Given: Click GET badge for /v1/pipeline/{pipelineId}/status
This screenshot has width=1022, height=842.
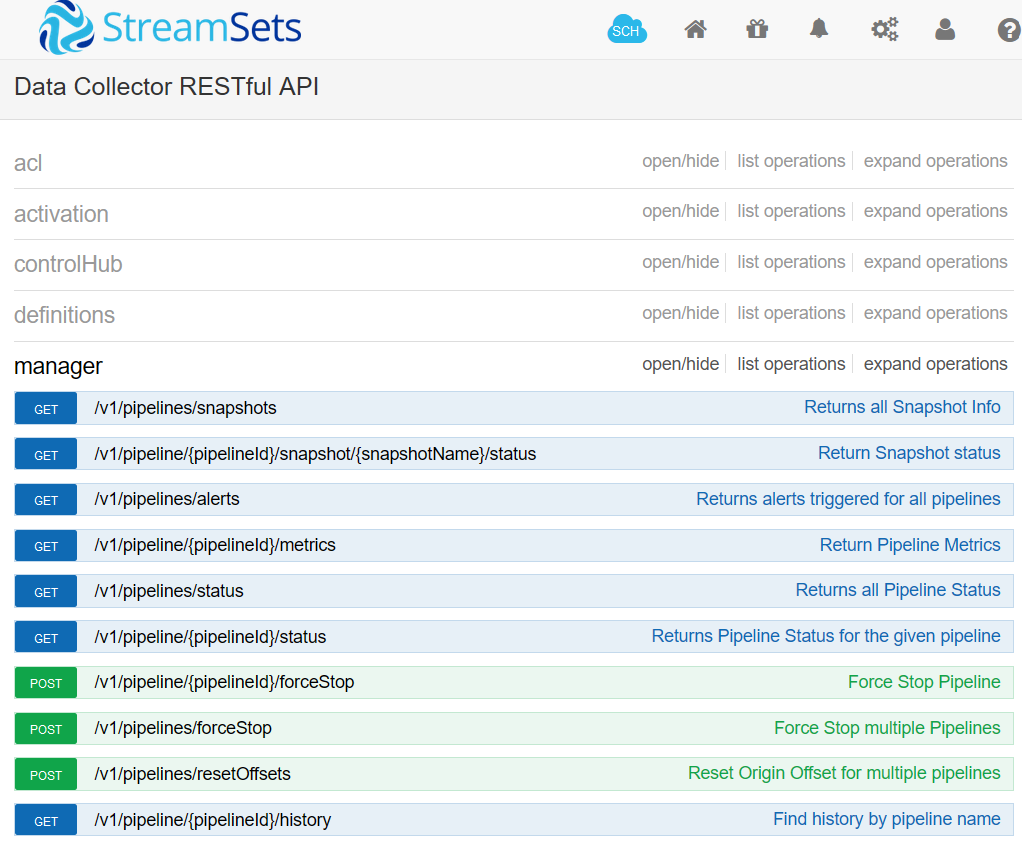Looking at the screenshot, I should (x=46, y=637).
